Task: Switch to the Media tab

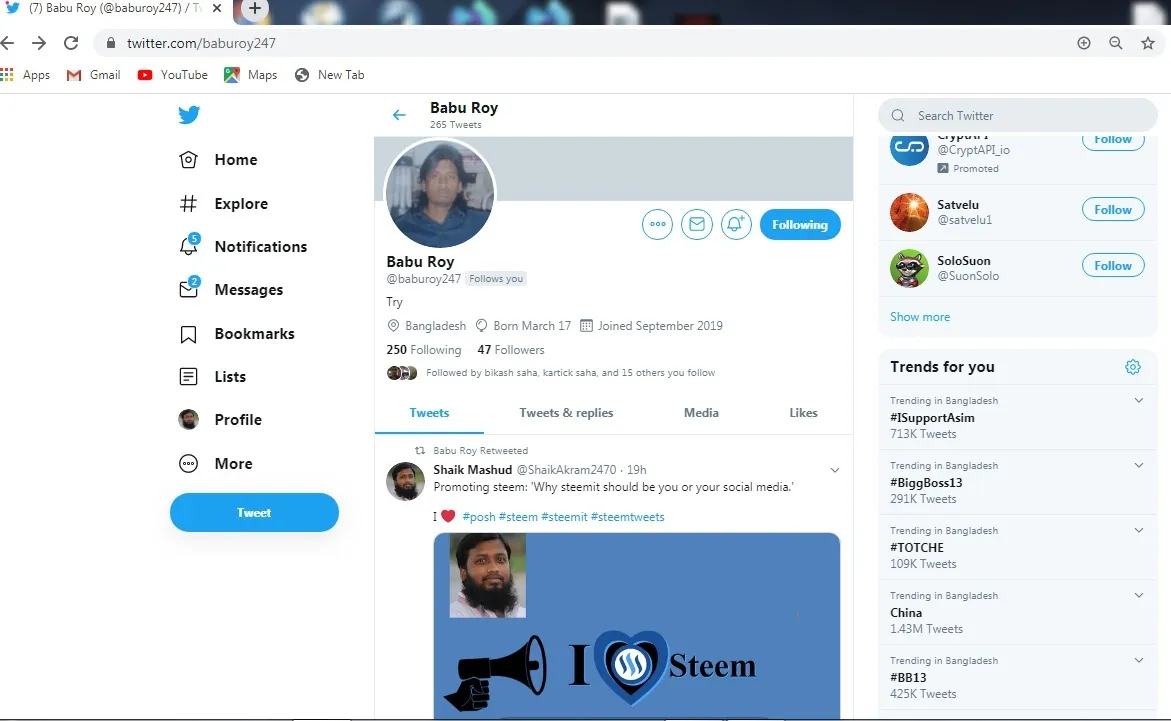Action: [x=701, y=413]
